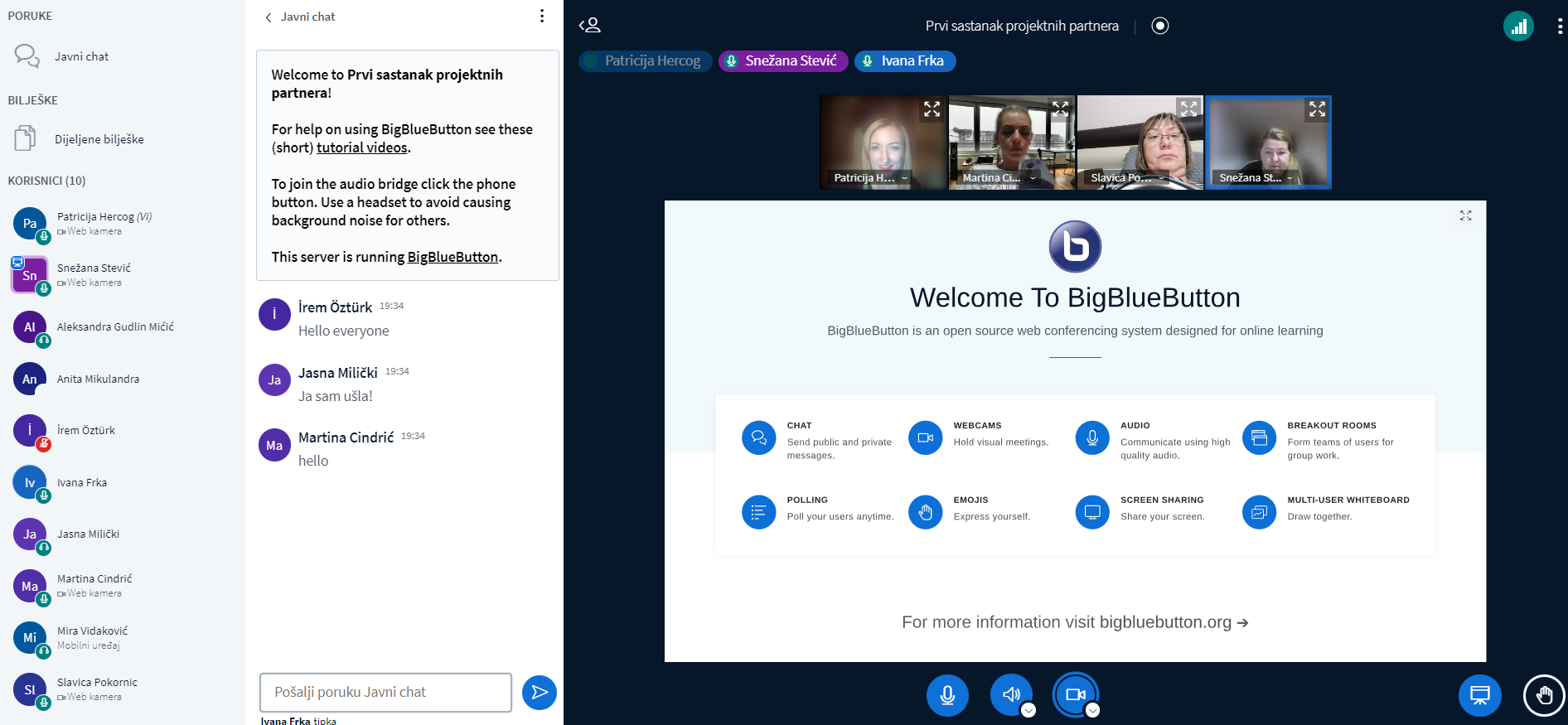Select user Anita Mikulandra

tap(123, 379)
